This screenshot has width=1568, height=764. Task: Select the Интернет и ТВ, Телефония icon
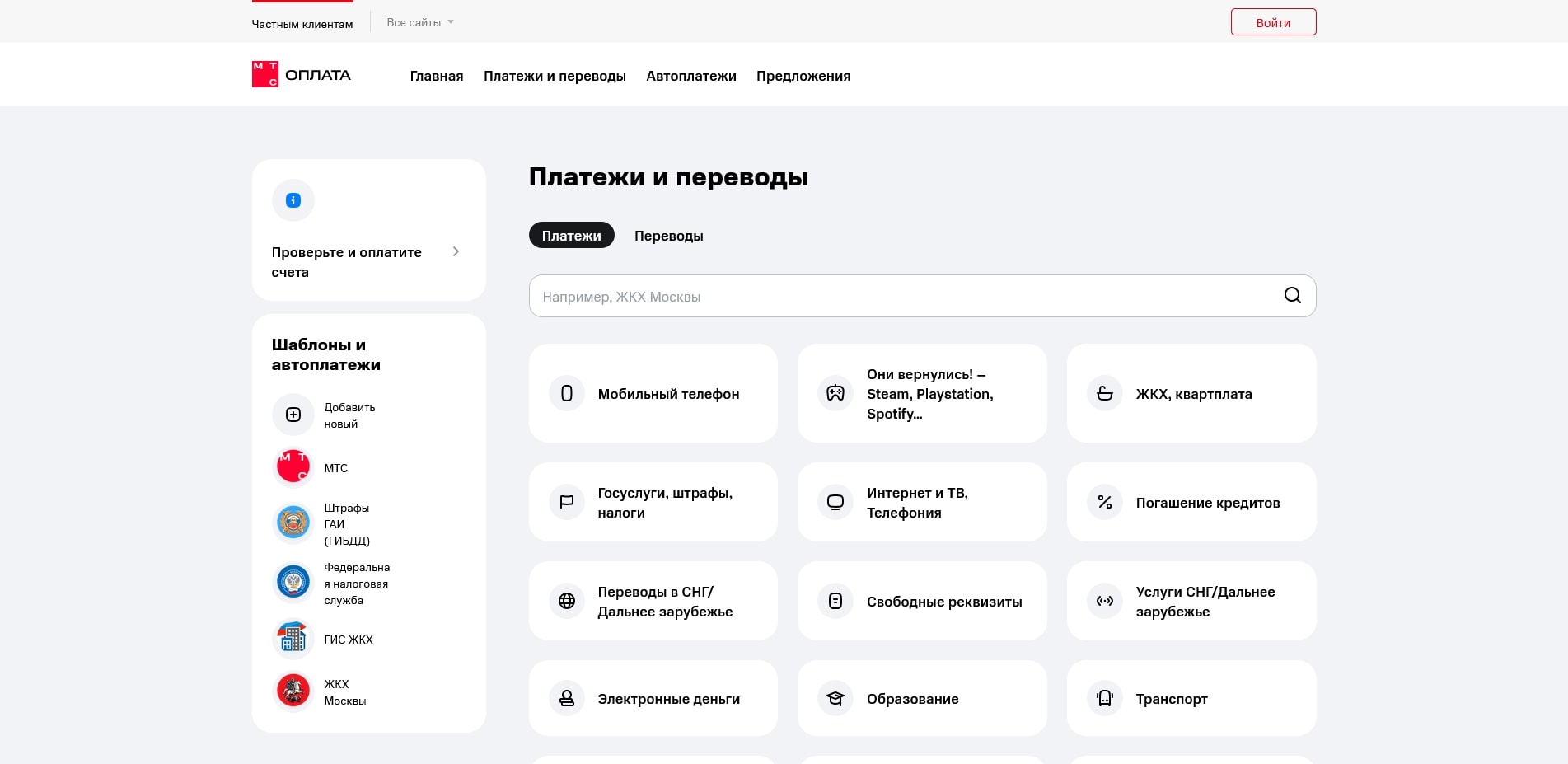point(835,502)
